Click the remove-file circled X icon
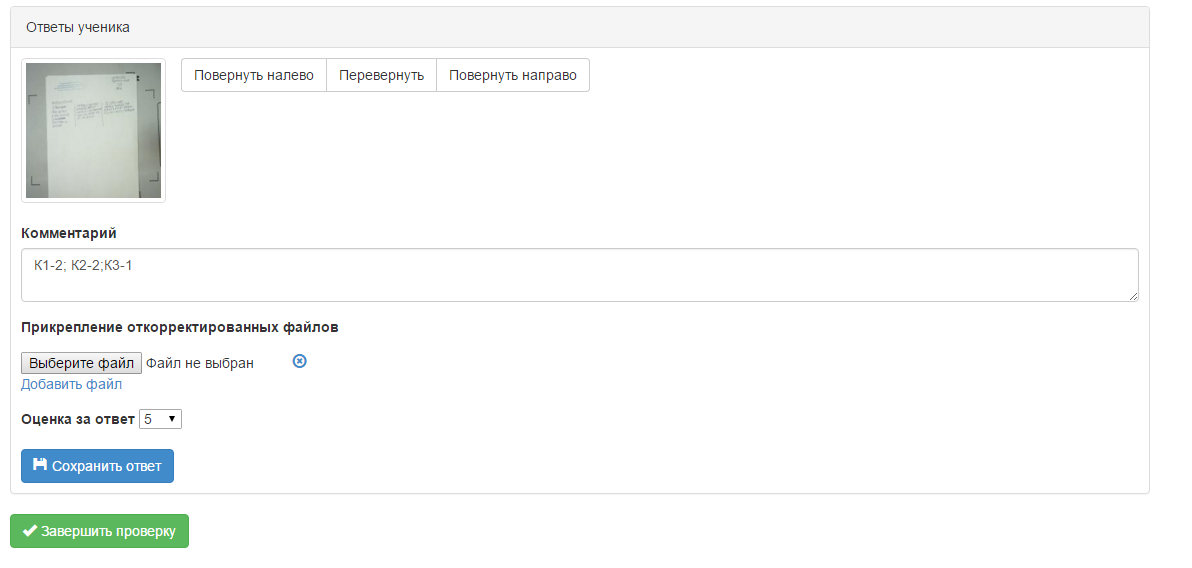Viewport: 1192px width, 568px height. 299,361
